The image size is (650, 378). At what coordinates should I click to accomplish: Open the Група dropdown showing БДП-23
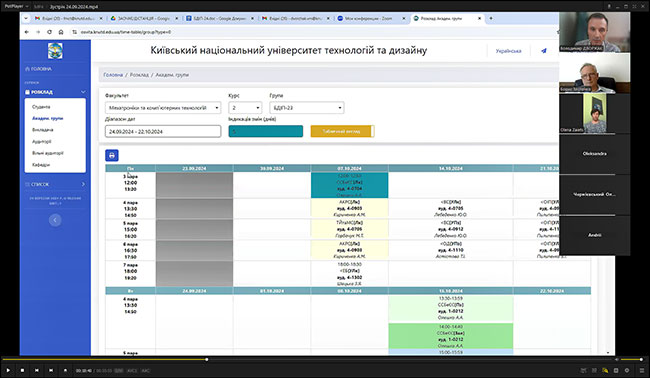(x=307, y=108)
